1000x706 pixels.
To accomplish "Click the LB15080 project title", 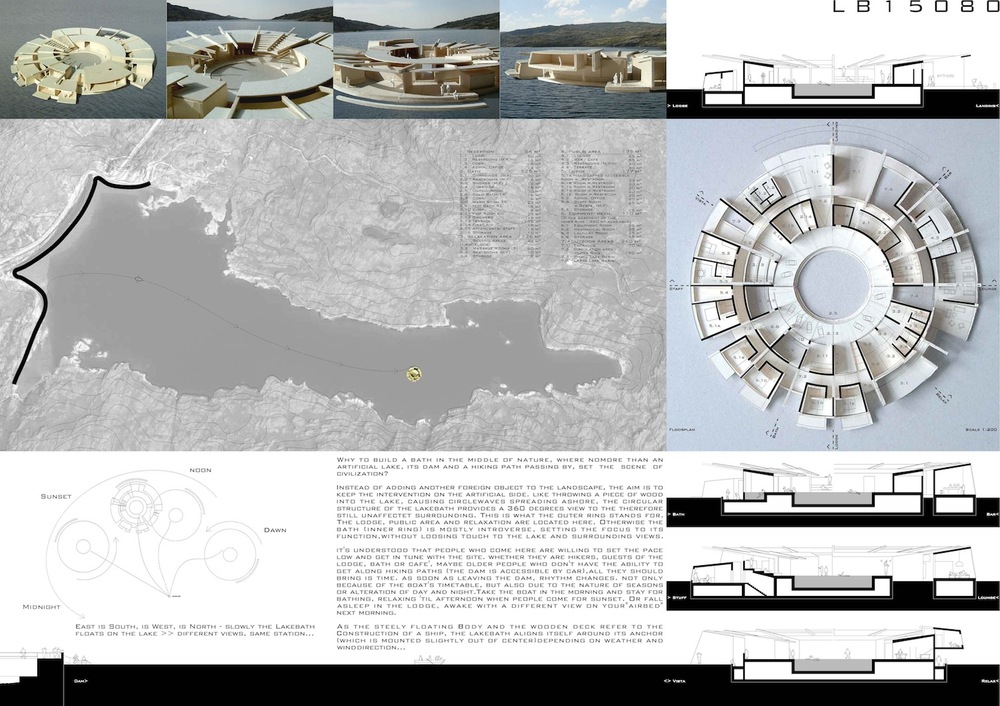I will tap(909, 9).
